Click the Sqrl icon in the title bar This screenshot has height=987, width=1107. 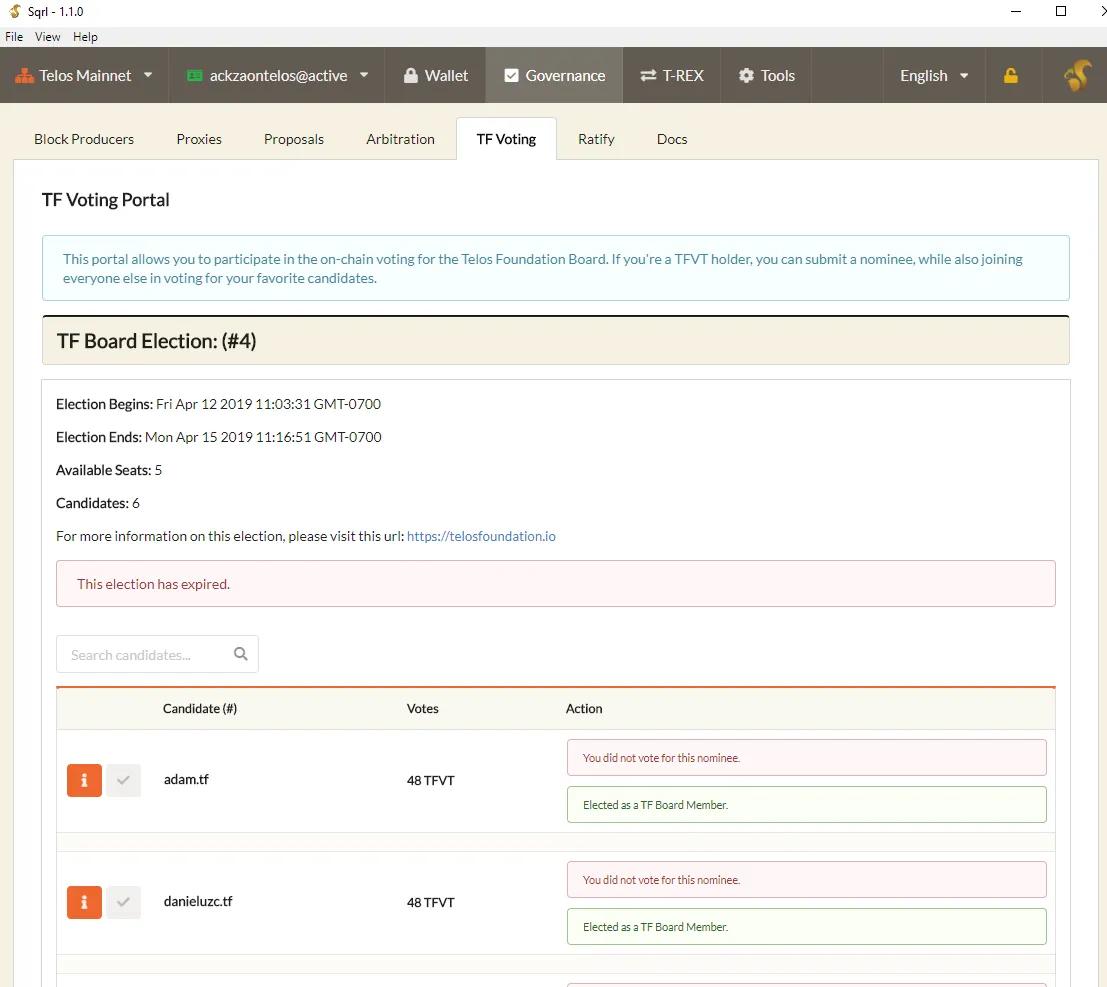click(14, 11)
